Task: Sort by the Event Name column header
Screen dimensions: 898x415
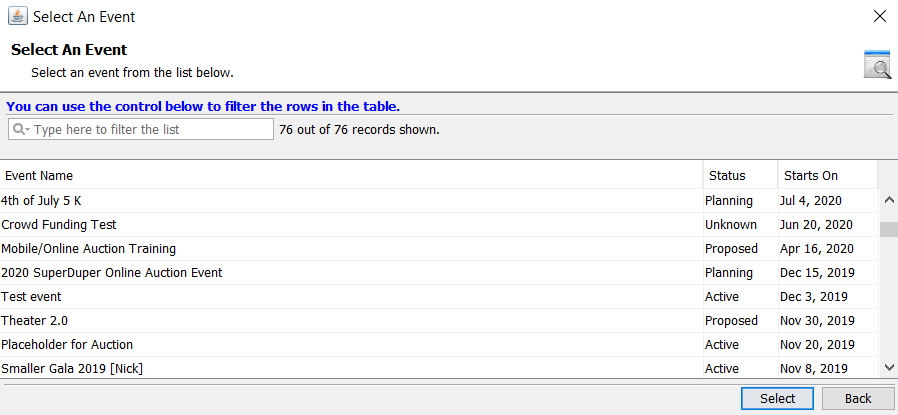Action: point(351,175)
